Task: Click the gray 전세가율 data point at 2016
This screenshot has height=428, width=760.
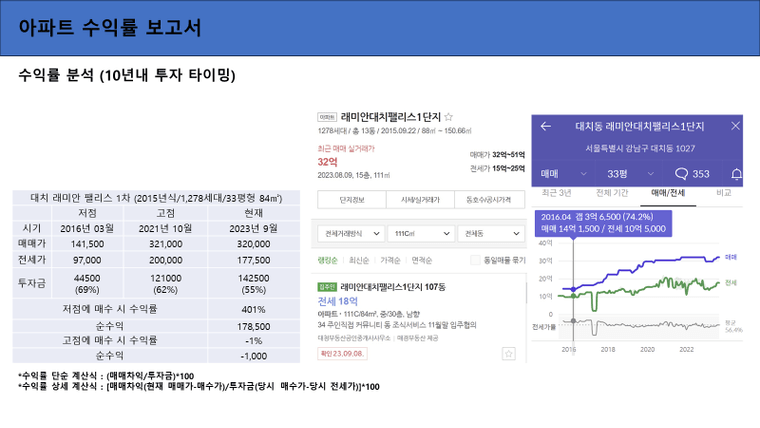Action: click(573, 321)
